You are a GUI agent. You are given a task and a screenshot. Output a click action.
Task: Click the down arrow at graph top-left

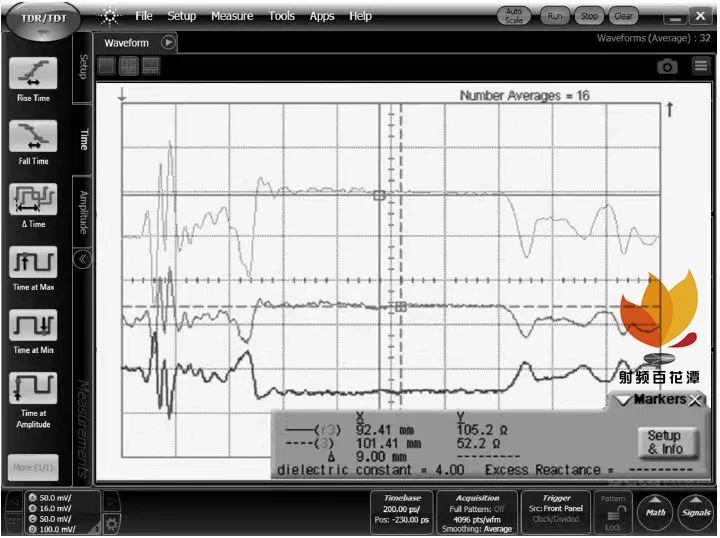[x=122, y=95]
